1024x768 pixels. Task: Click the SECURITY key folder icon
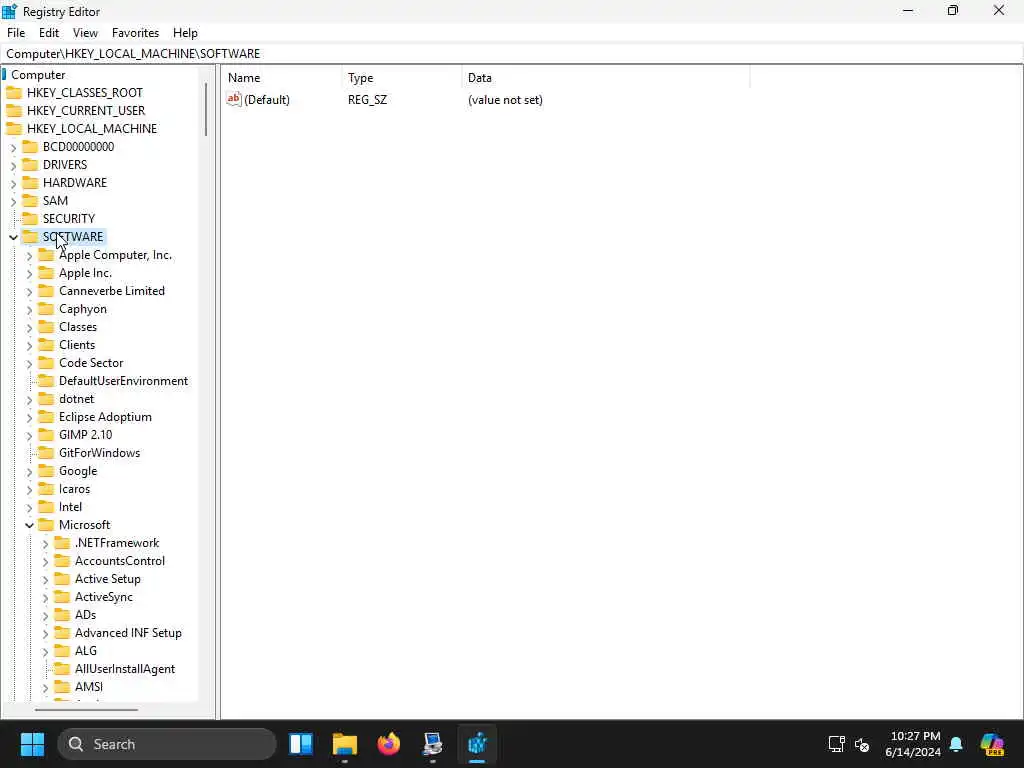[x=30, y=218]
